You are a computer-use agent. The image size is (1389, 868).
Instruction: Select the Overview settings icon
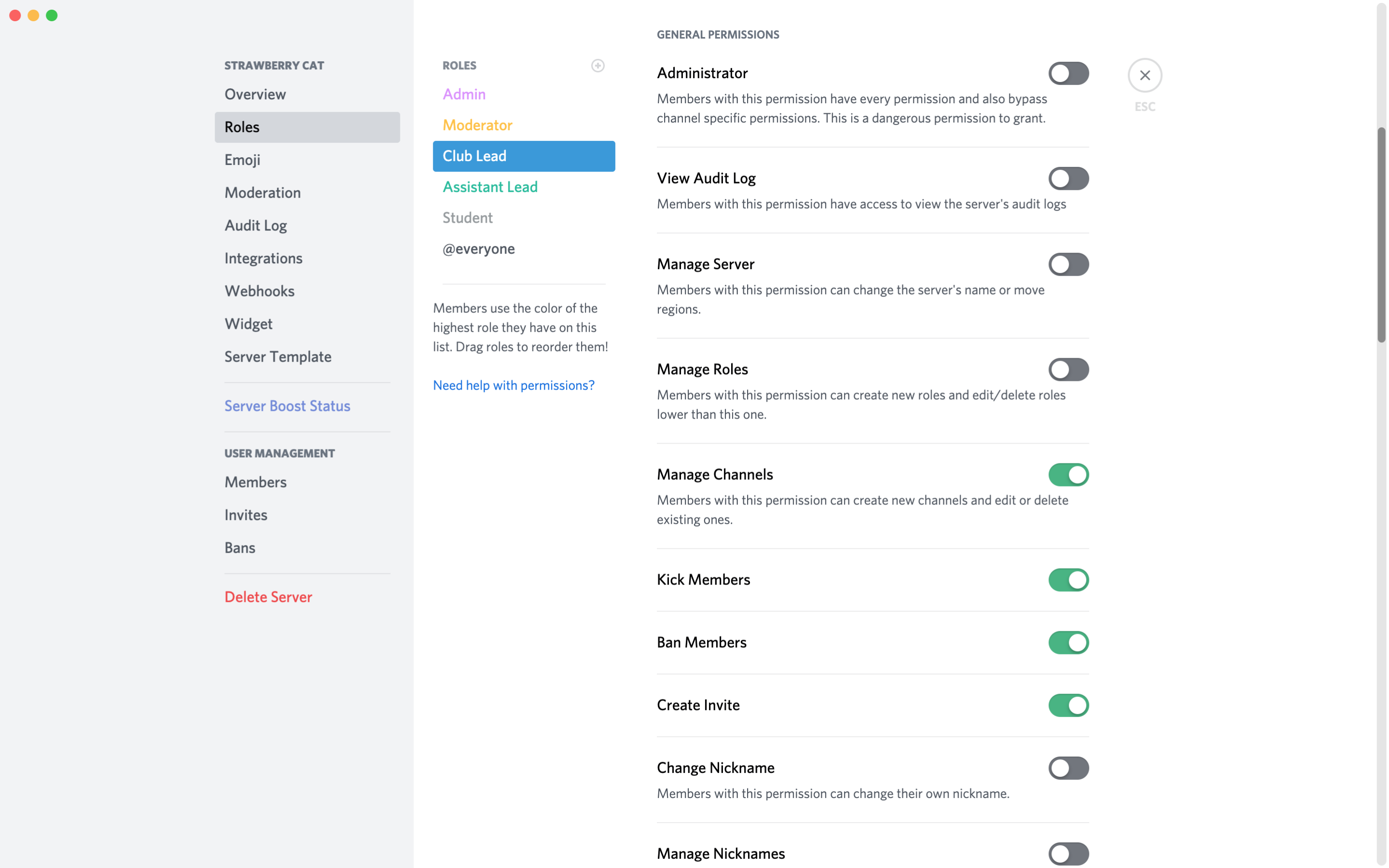tap(255, 94)
